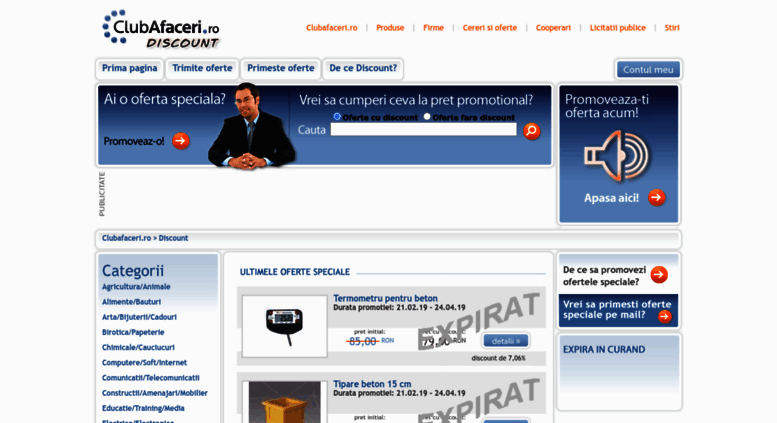The width and height of the screenshot is (777, 423).
Task: Click Vrei sa primesti oferte speciale pe mail? text
Action: pyautogui.click(x=617, y=310)
